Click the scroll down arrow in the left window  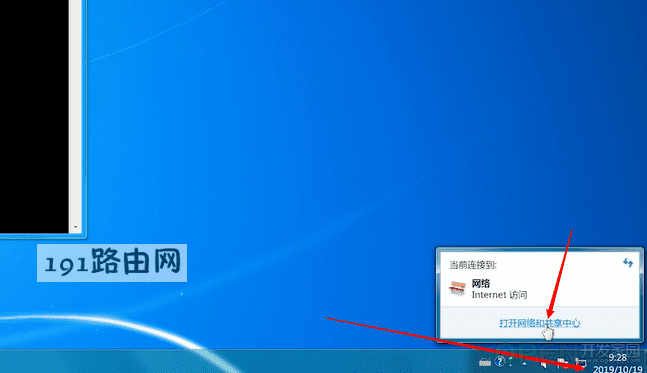coord(76,227)
